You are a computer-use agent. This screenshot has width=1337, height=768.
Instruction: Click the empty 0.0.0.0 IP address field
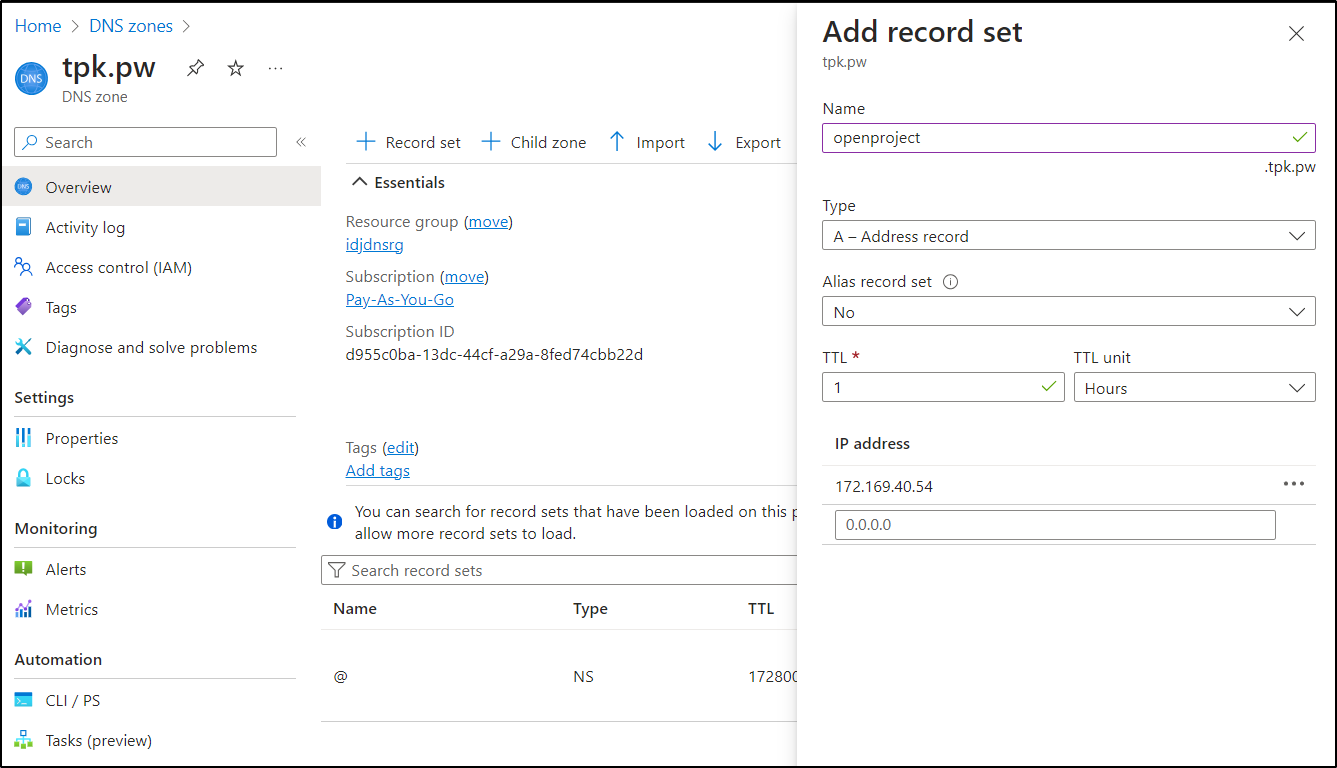pyautogui.click(x=1055, y=525)
